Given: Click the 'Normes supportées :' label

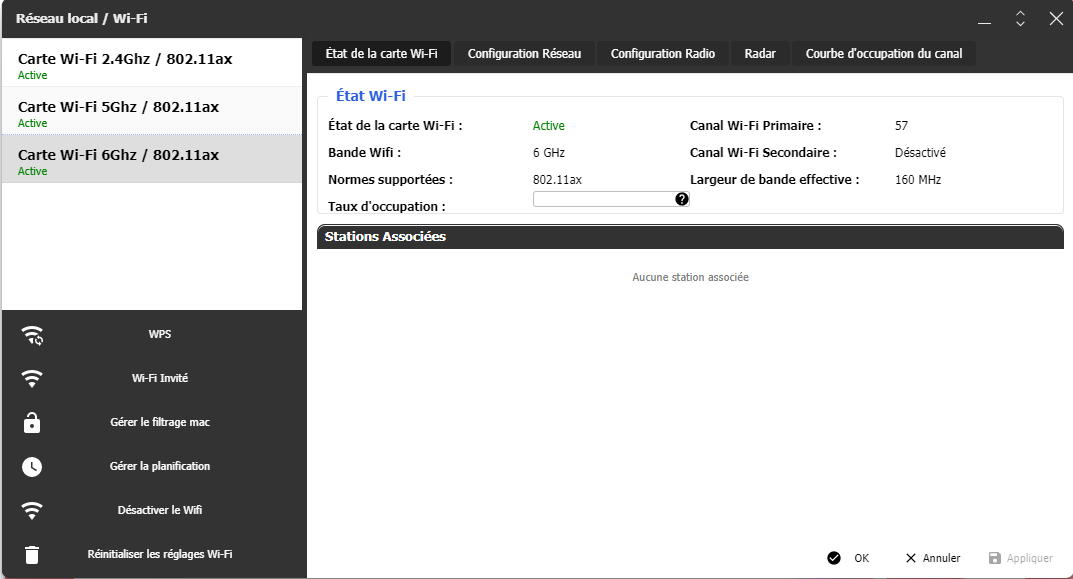Looking at the screenshot, I should (390, 180).
